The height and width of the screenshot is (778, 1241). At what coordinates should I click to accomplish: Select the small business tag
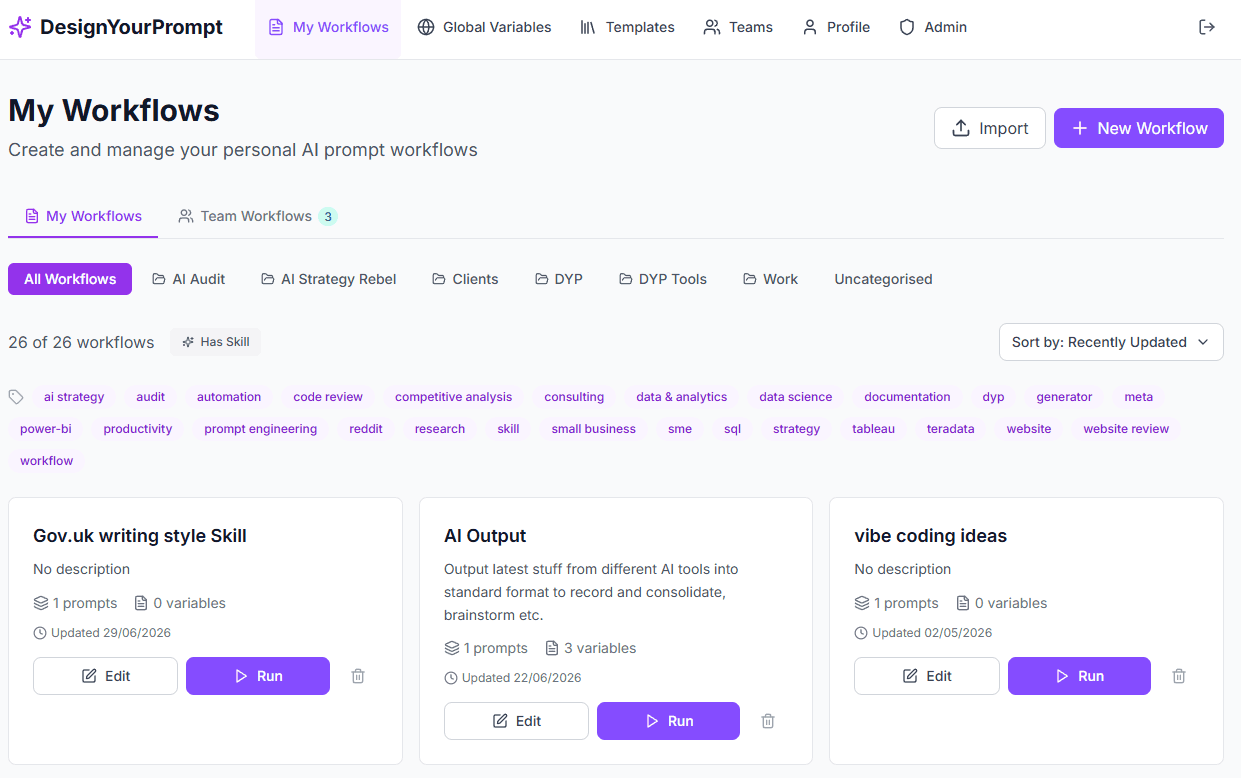point(594,429)
